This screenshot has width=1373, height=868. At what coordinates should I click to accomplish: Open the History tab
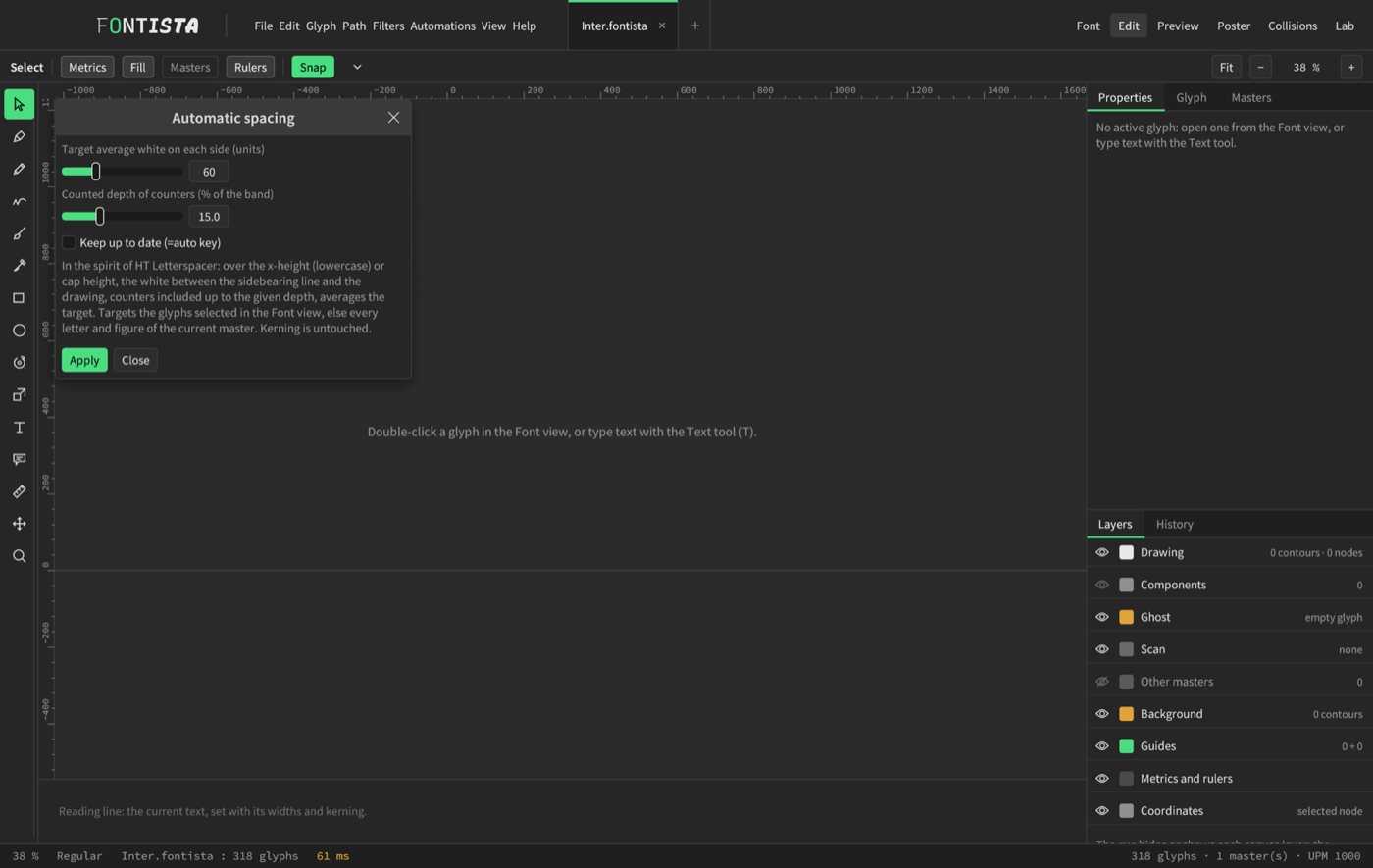[x=1175, y=524]
